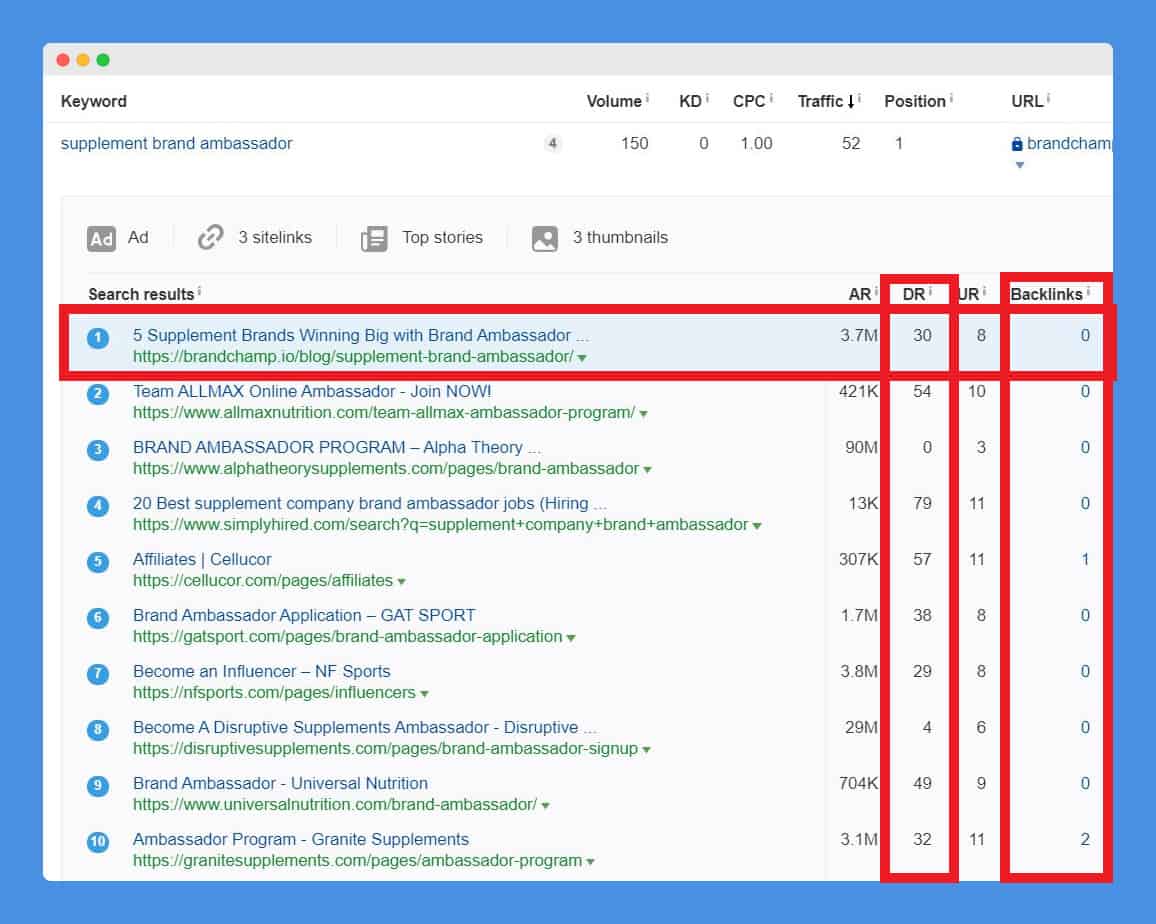The height and width of the screenshot is (924, 1156).
Task: Open dropdown after alphatheorysupplements.com URL
Action: (x=647, y=470)
